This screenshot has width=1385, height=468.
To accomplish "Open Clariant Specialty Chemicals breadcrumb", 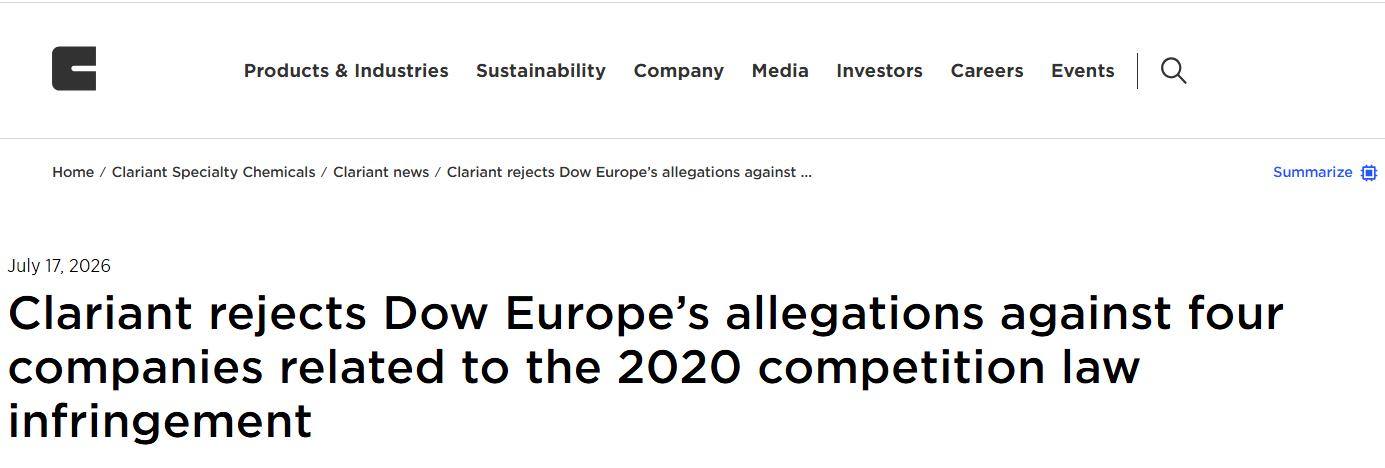I will tap(213, 172).
